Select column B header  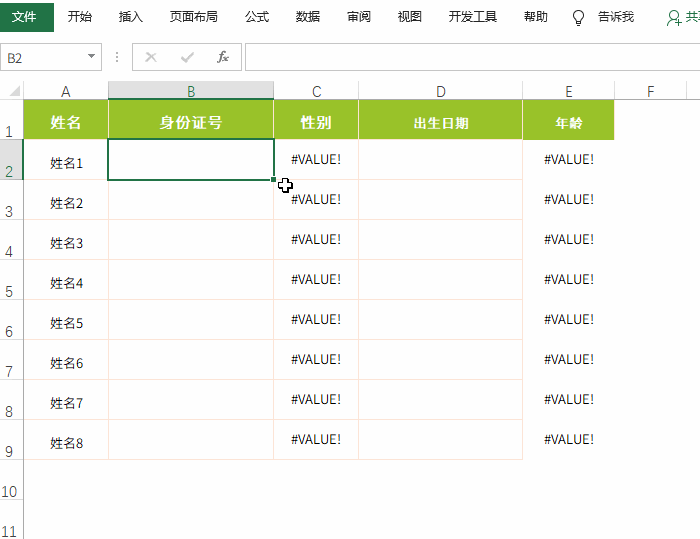191,91
